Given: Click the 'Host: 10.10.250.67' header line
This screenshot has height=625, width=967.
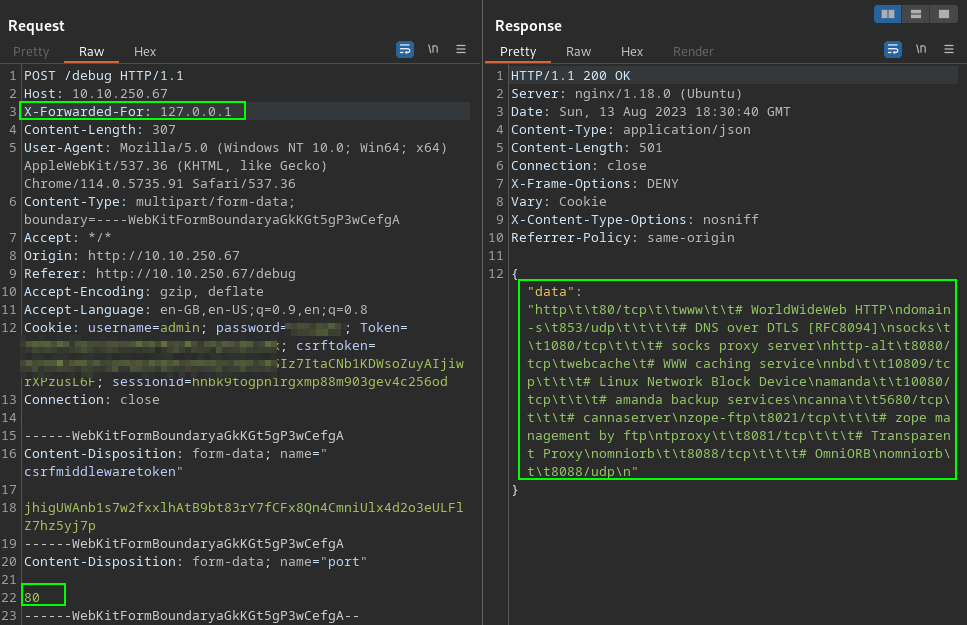Looking at the screenshot, I should pyautogui.click(x=96, y=94).
